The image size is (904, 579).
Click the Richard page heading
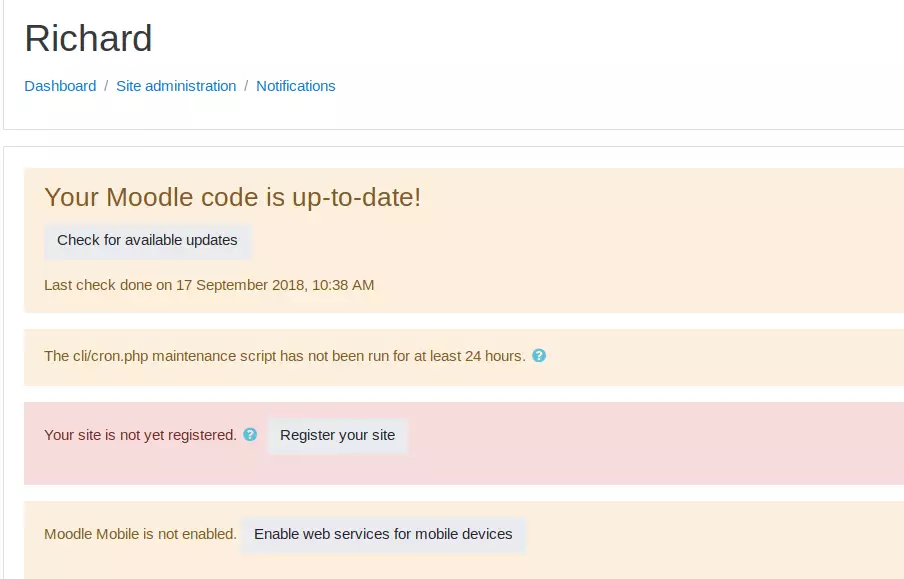tap(88, 39)
